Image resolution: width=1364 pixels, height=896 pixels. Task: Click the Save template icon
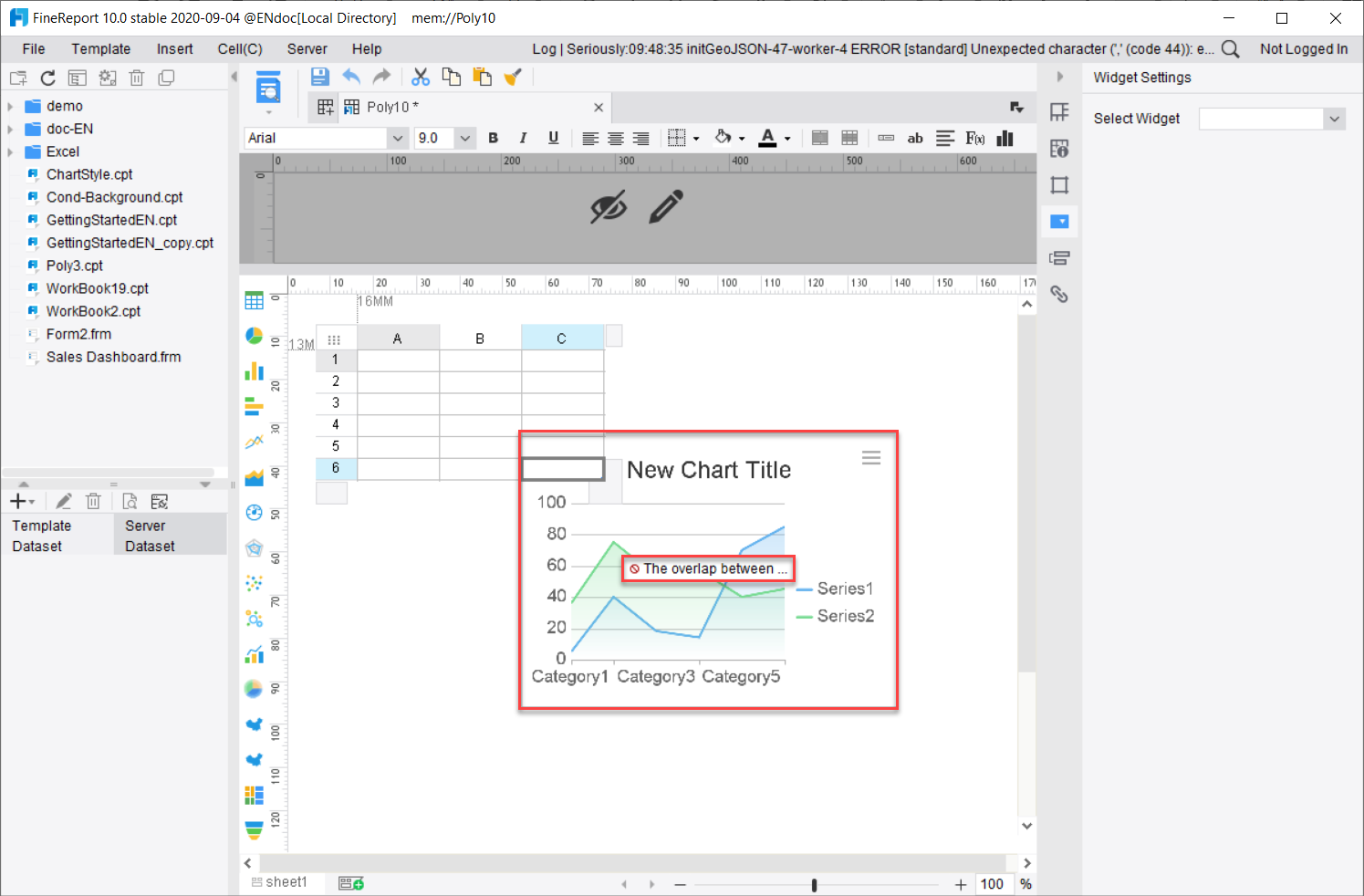point(319,77)
